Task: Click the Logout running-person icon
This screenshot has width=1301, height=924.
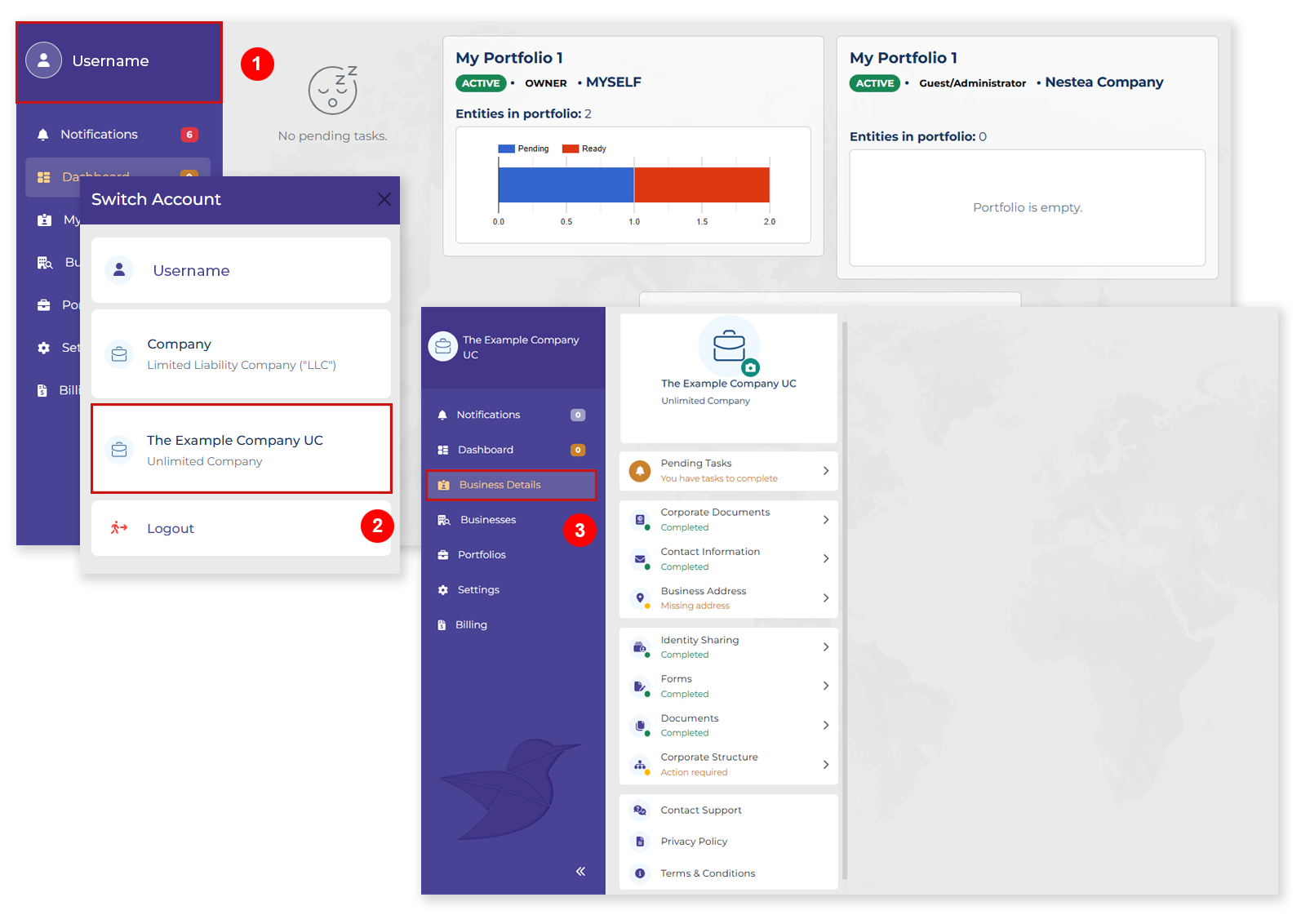Action: point(119,528)
